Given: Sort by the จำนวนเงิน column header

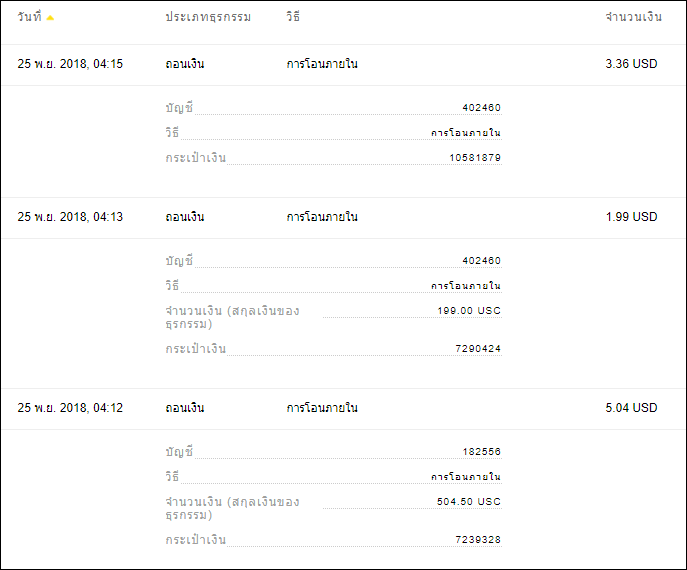Looking at the screenshot, I should pos(634,17).
